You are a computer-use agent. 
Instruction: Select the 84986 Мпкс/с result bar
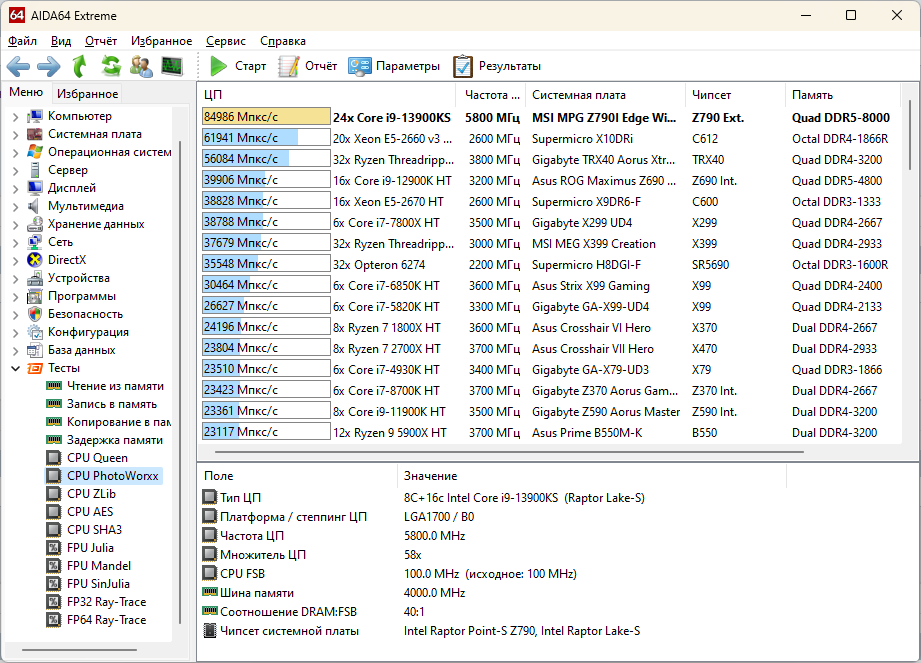click(x=266, y=117)
